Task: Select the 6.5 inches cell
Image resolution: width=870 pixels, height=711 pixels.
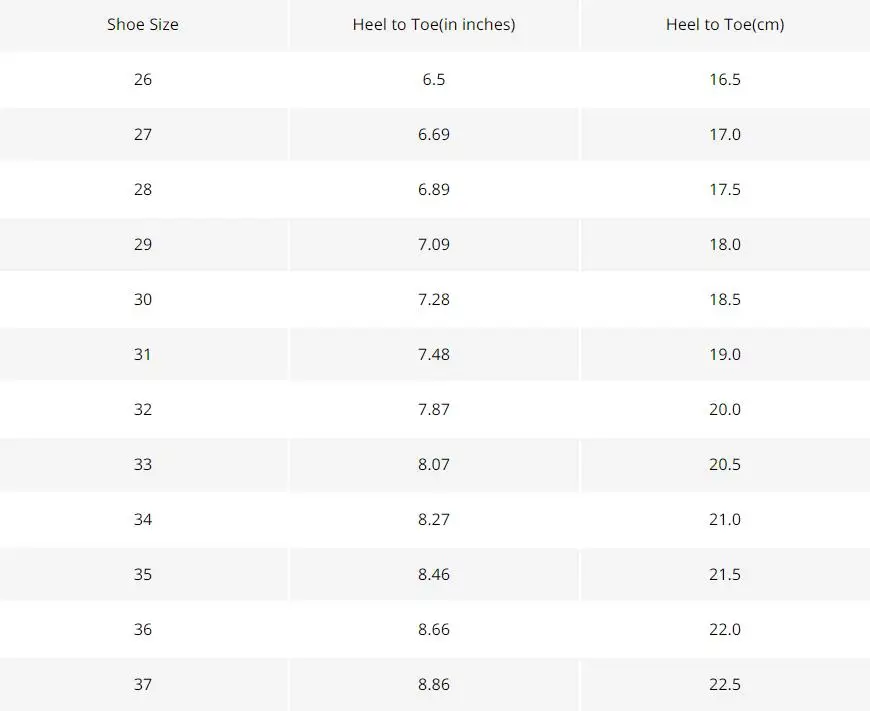Action: pyautogui.click(x=434, y=79)
